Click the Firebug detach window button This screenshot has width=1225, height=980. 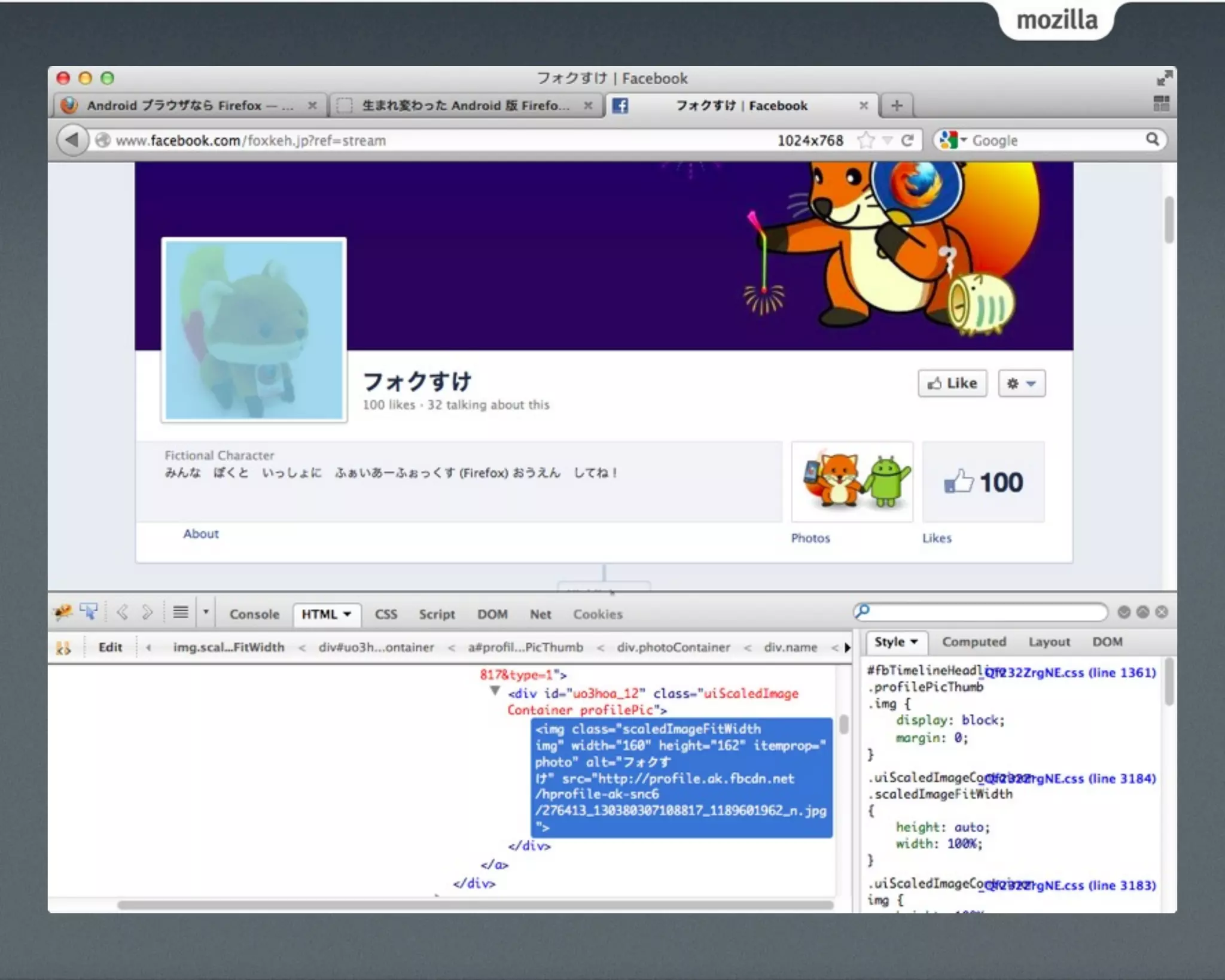point(1142,612)
